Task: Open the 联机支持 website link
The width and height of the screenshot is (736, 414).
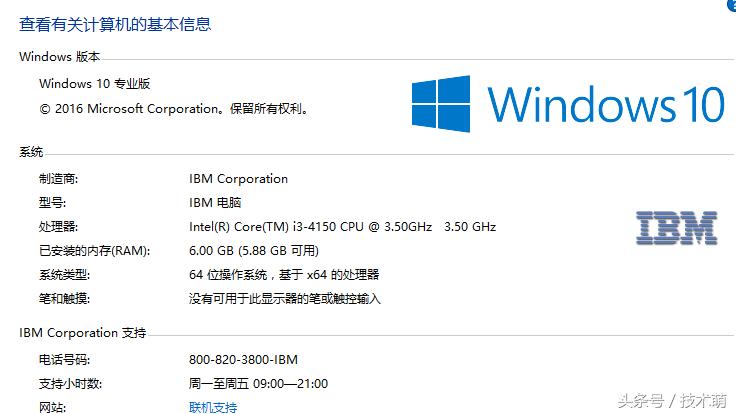Action: click(213, 408)
